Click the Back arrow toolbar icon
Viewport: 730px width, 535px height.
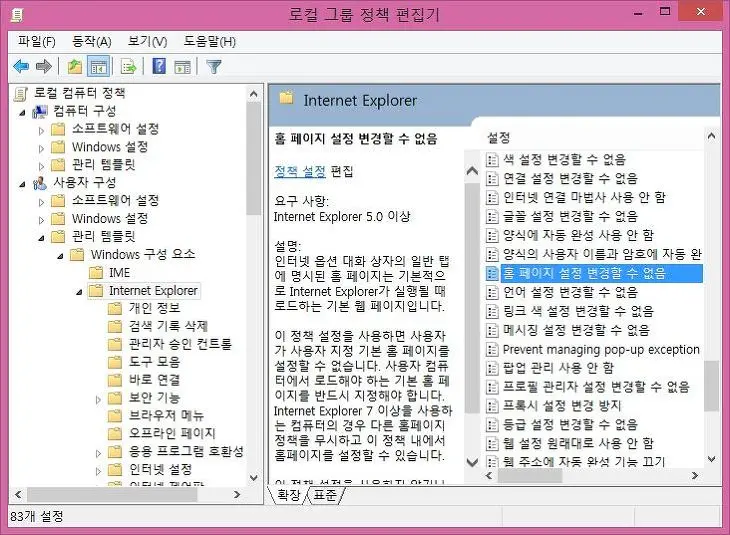tap(21, 67)
